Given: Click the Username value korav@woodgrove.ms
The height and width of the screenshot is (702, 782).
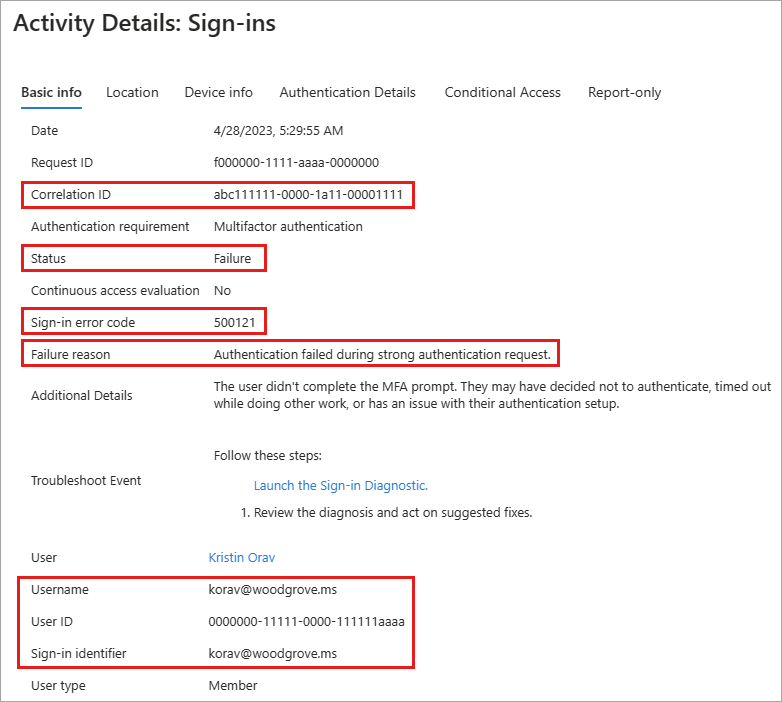Looking at the screenshot, I should (x=273, y=589).
